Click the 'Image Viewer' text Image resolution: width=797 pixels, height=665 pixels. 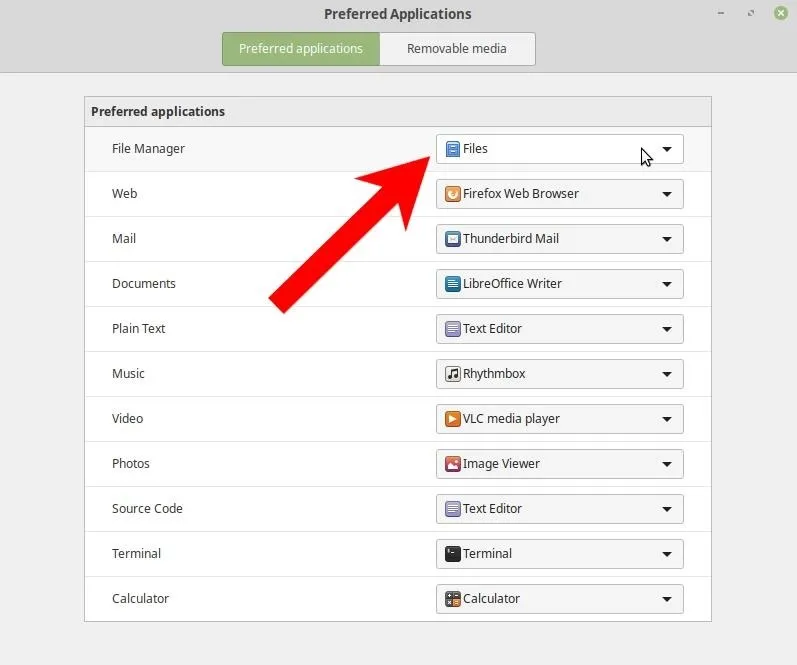pyautogui.click(x=501, y=464)
